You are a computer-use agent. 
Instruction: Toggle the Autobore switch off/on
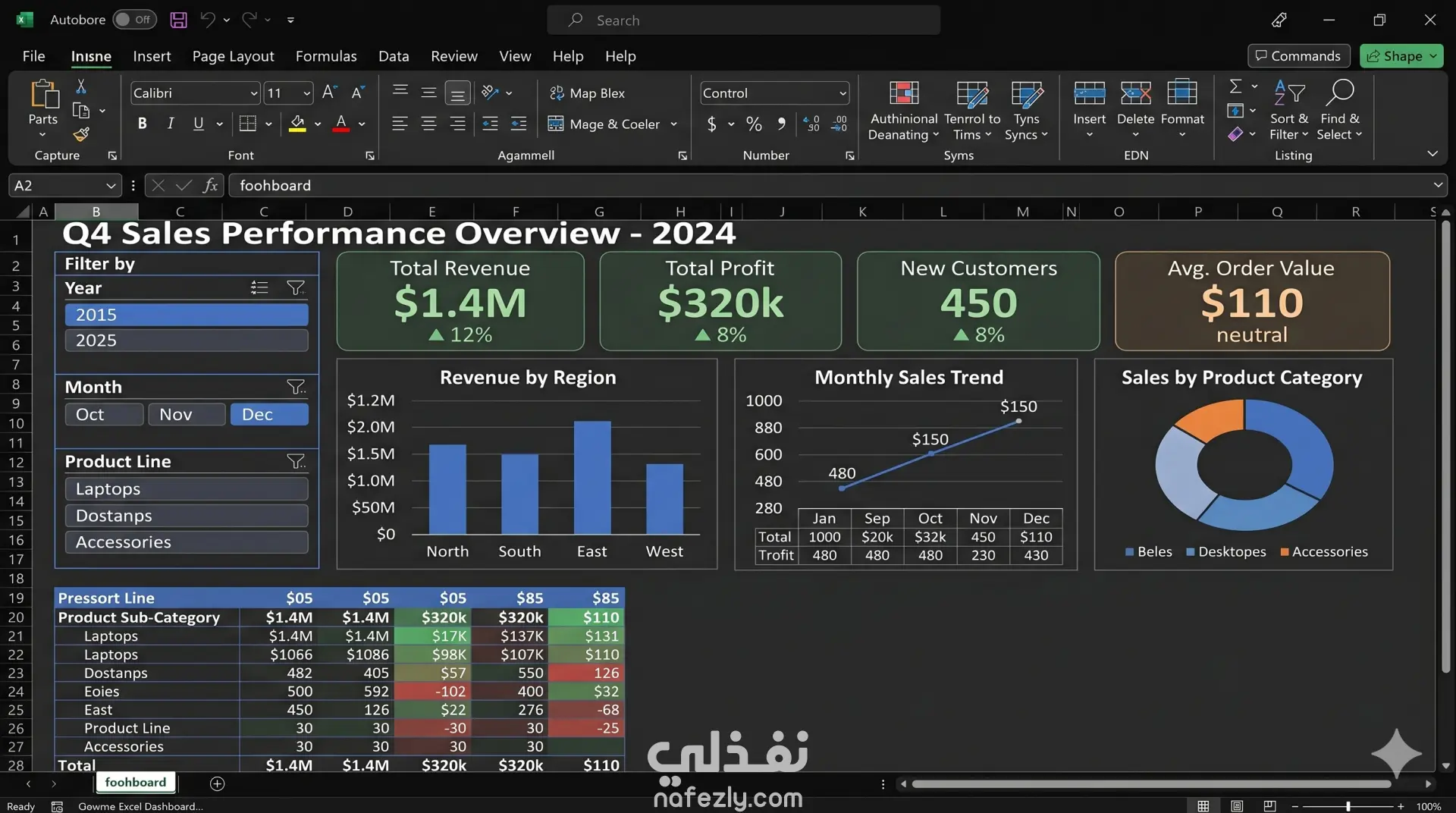(x=134, y=20)
